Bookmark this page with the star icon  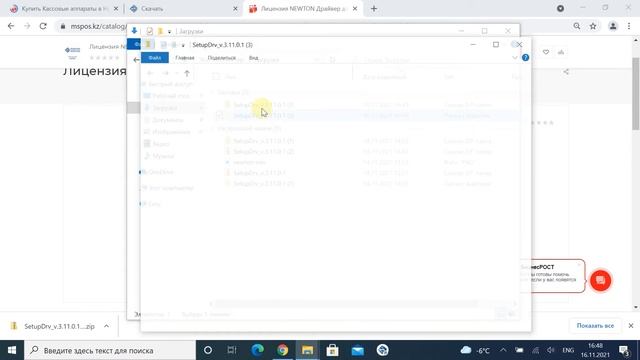pos(593,26)
